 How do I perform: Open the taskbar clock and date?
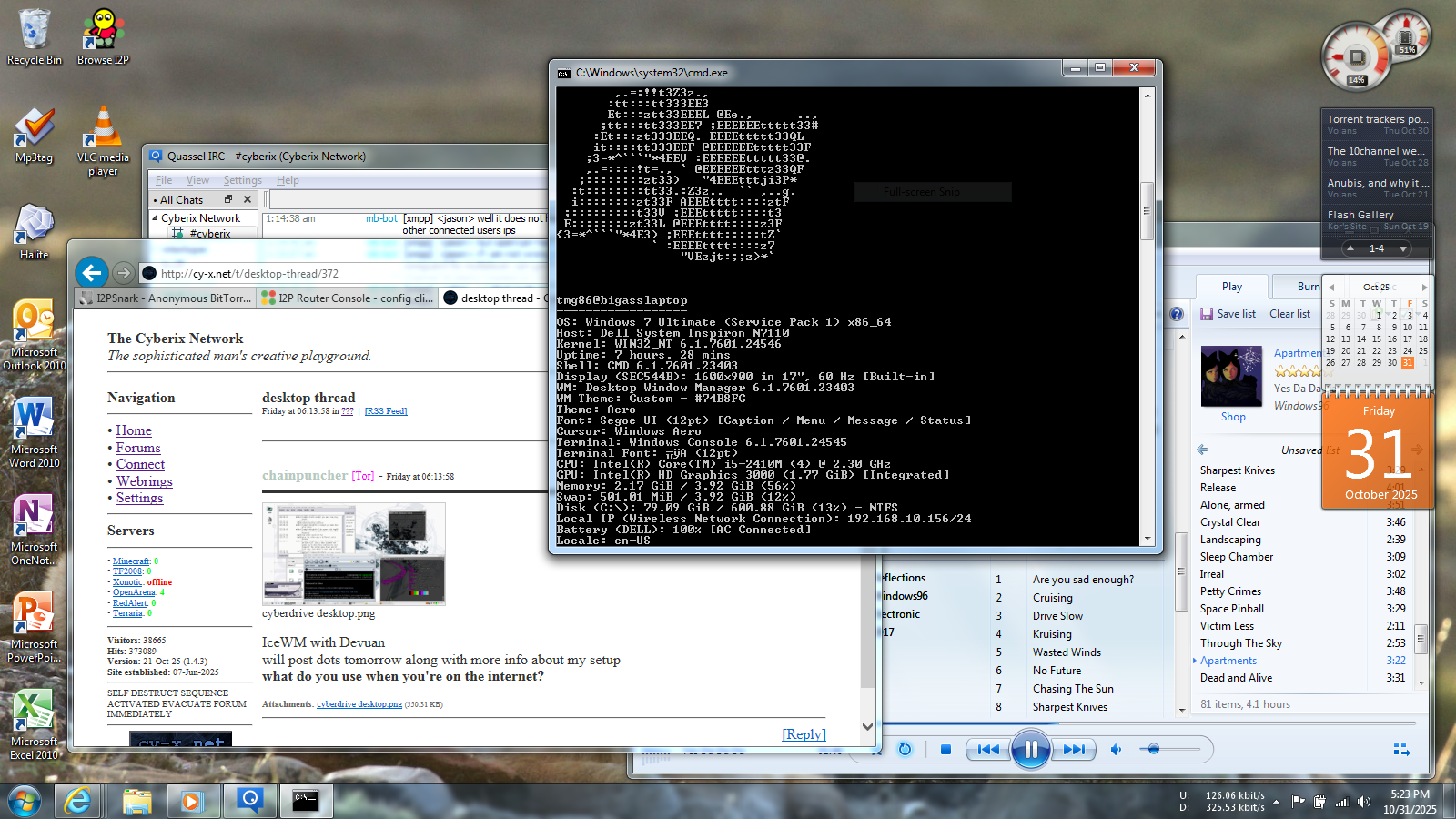tap(1410, 802)
